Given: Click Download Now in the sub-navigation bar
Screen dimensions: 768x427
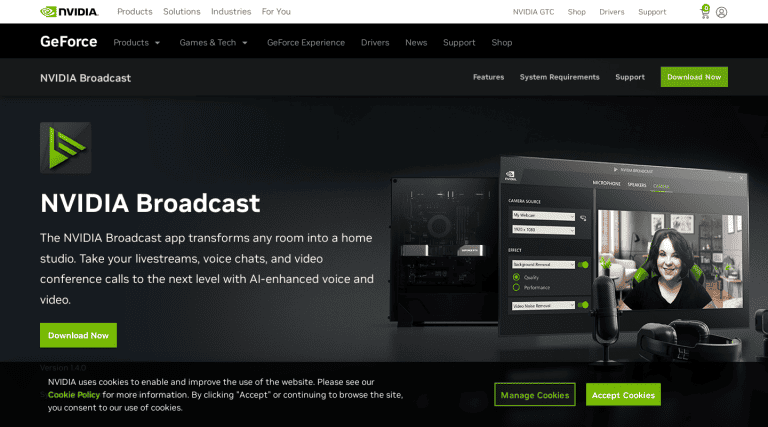Looking at the screenshot, I should tap(694, 77).
